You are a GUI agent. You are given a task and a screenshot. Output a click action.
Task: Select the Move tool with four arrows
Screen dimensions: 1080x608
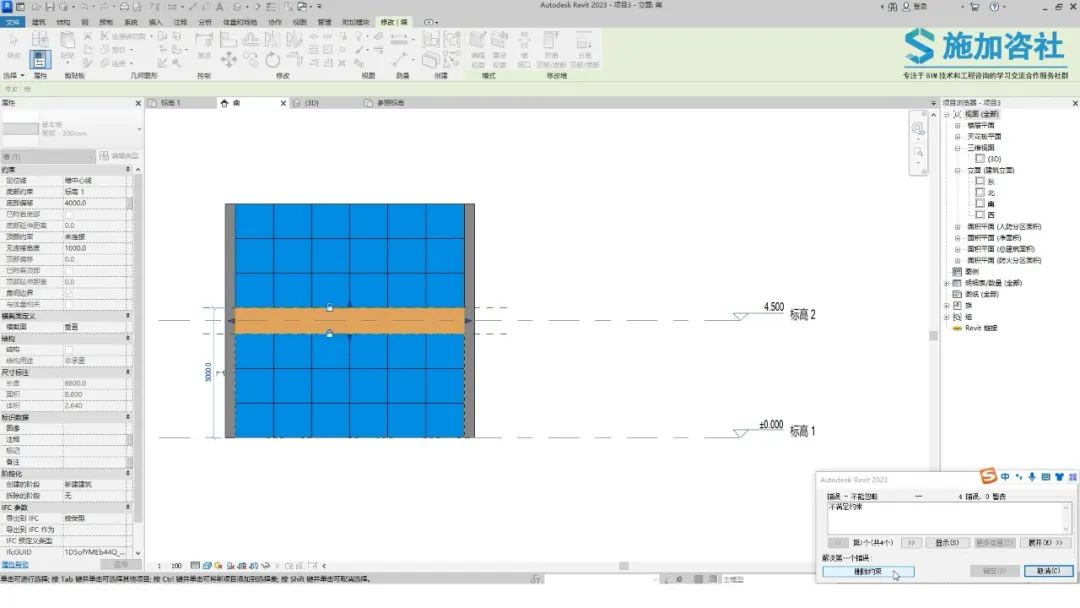[229, 59]
